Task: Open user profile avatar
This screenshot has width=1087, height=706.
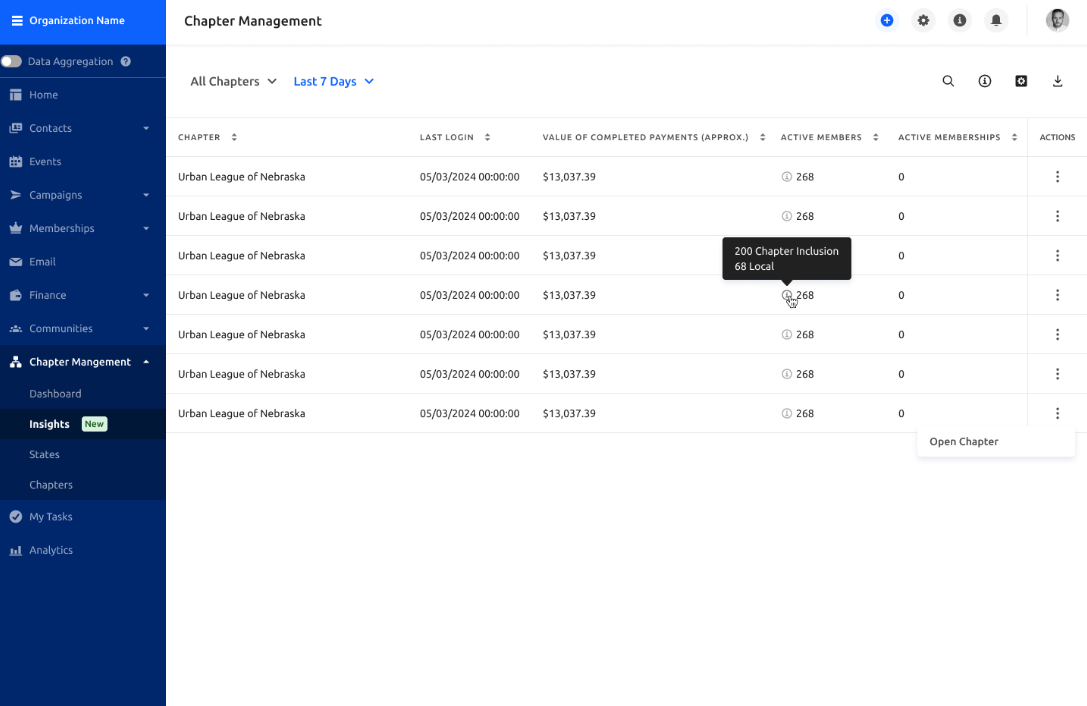Action: pyautogui.click(x=1057, y=20)
